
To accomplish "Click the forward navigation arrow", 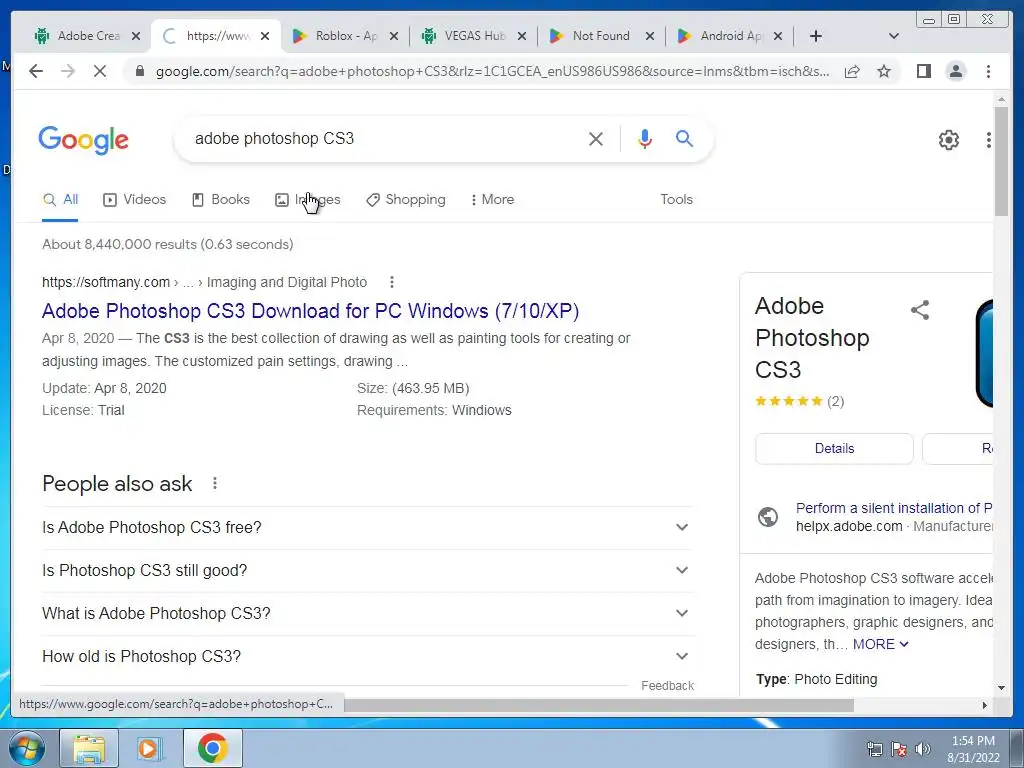I will (x=68, y=71).
